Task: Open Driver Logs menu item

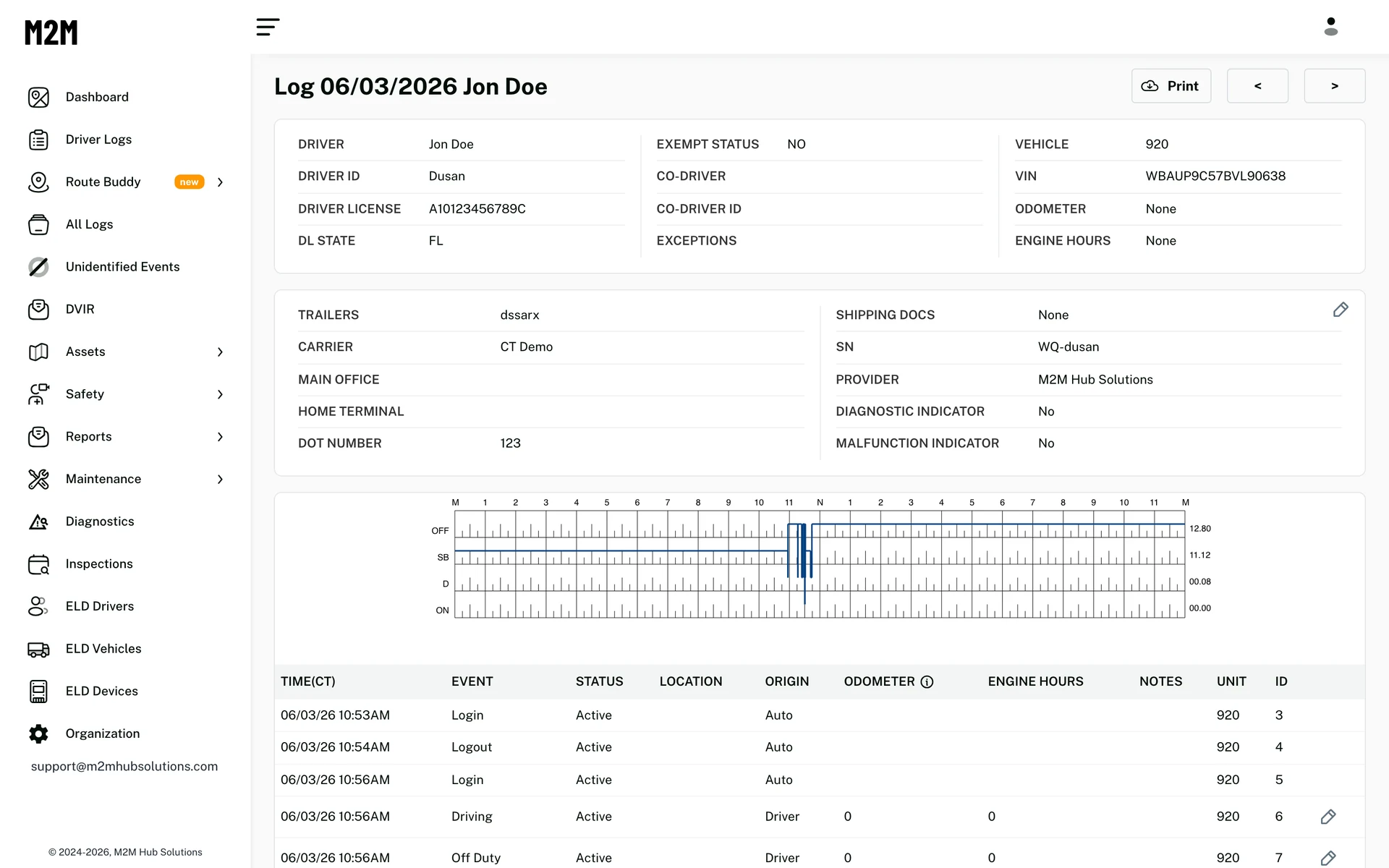Action: tap(98, 140)
